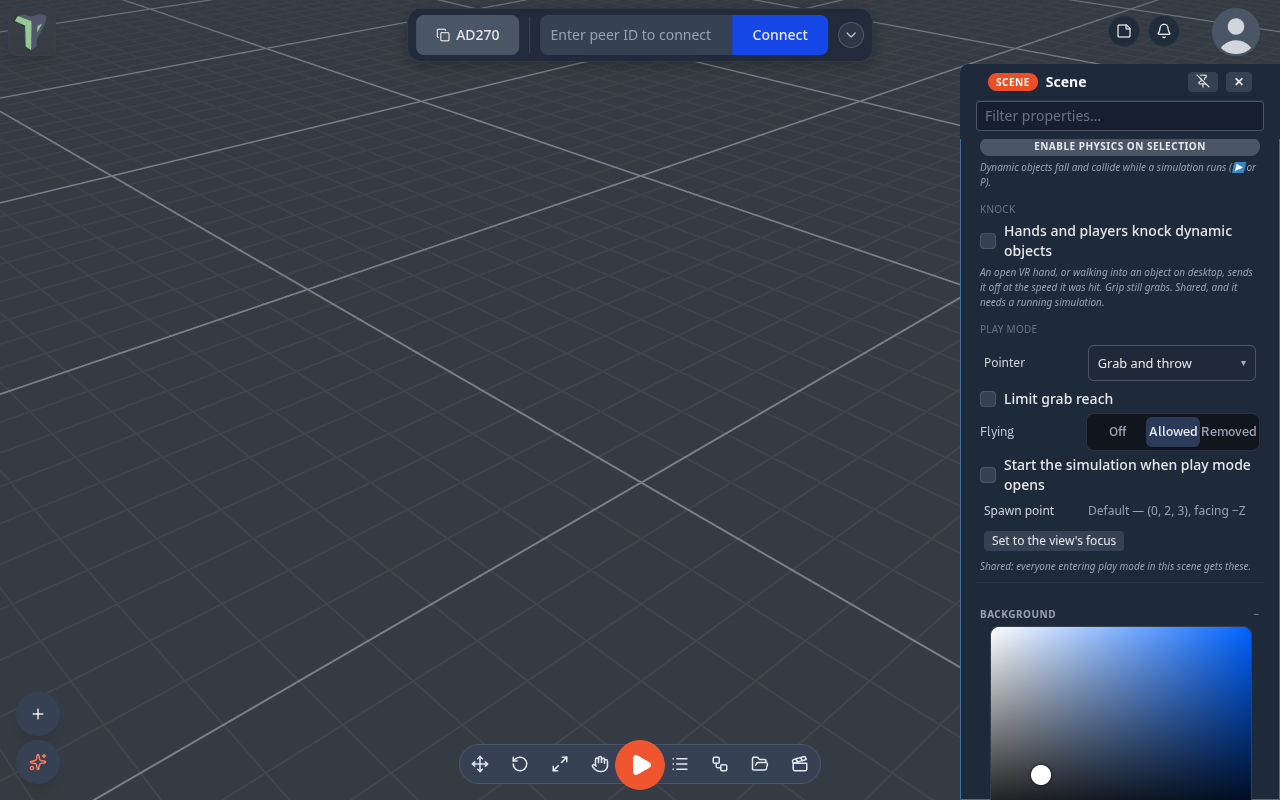This screenshot has width=1280, height=800.
Task: Open the connected-nodes hierarchy icon
Action: tap(720, 764)
